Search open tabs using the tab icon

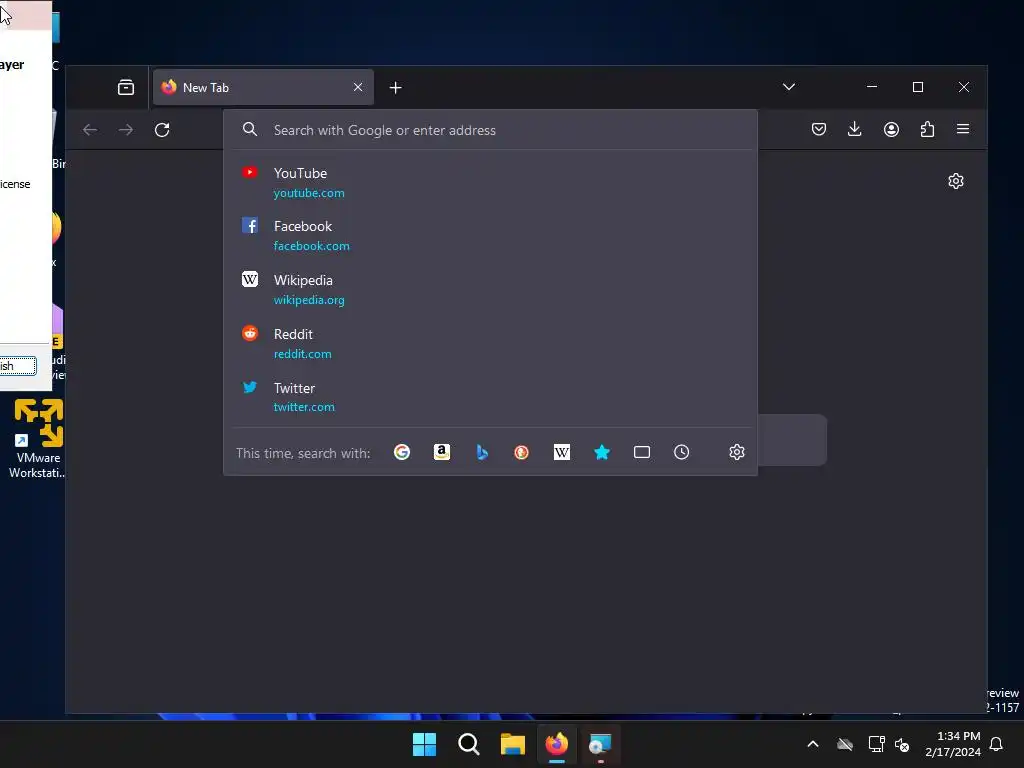pos(642,452)
